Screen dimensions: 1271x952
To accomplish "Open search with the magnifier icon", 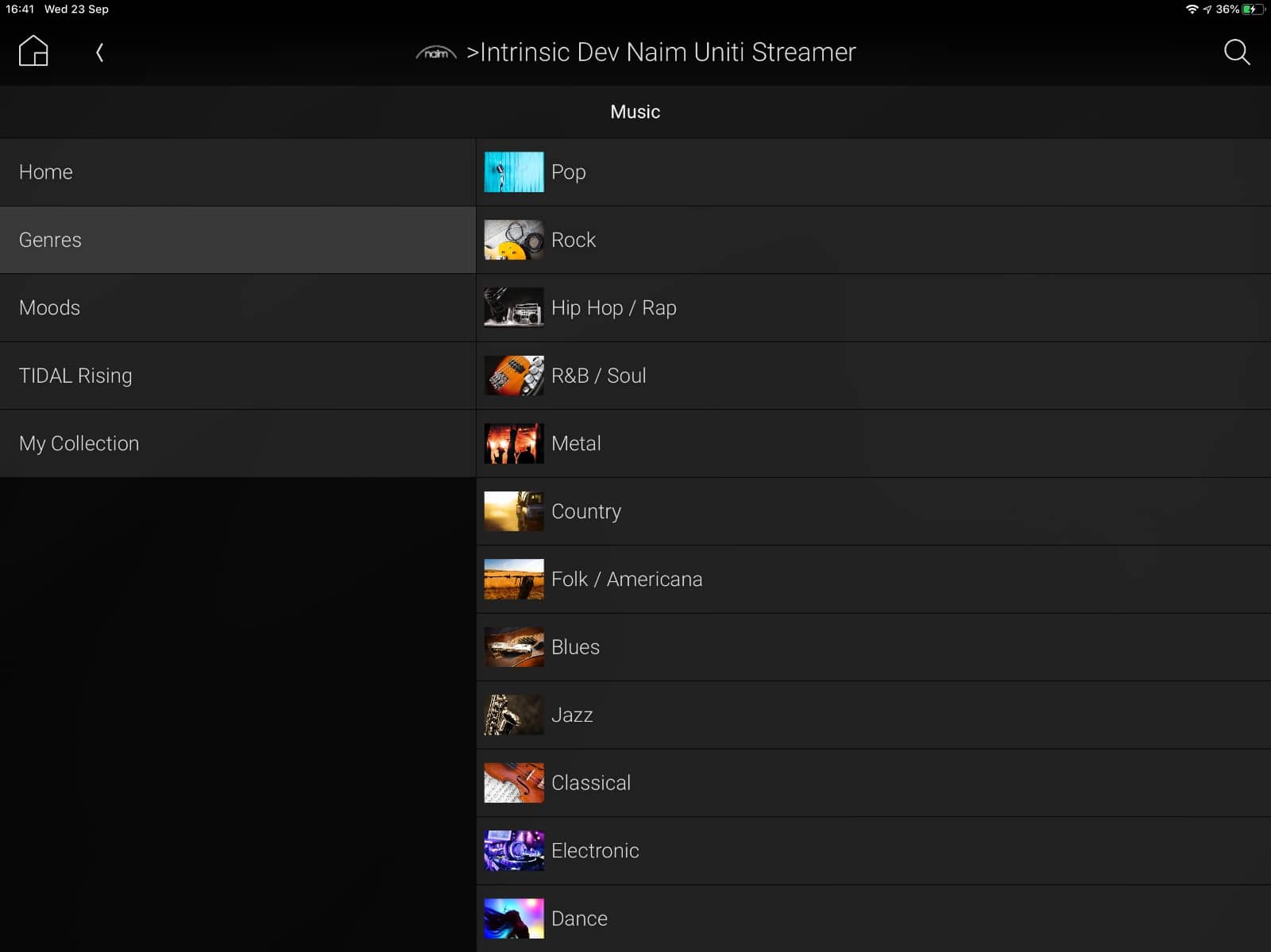I will [x=1236, y=52].
